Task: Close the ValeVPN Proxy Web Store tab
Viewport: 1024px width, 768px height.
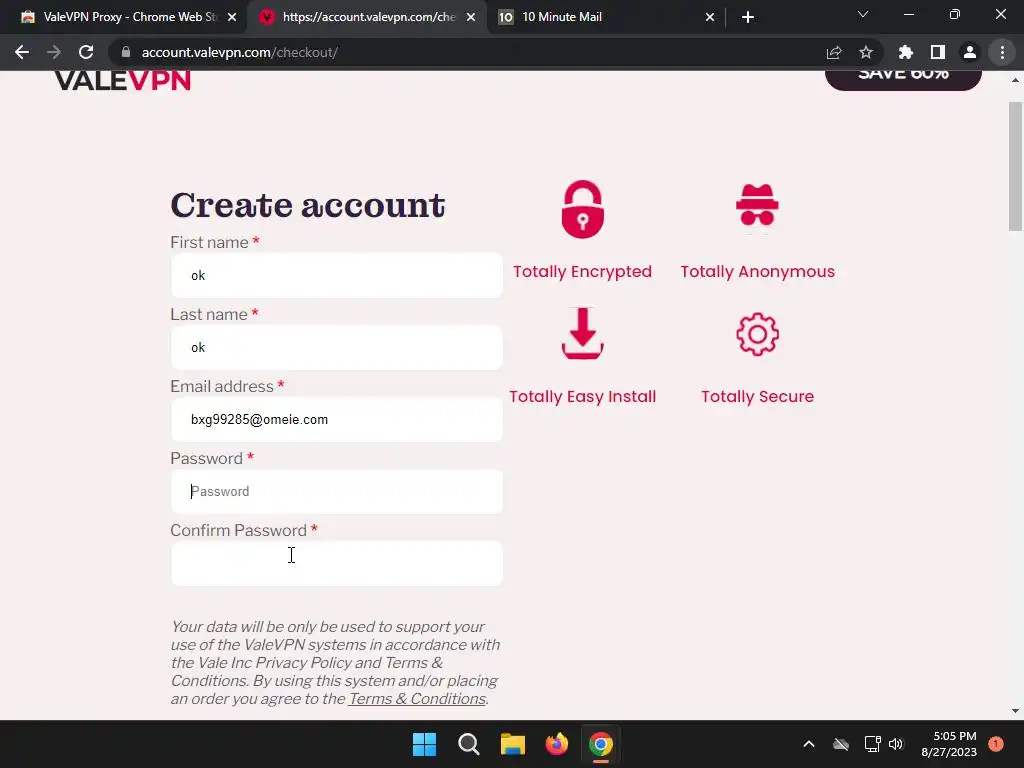Action: (x=232, y=17)
